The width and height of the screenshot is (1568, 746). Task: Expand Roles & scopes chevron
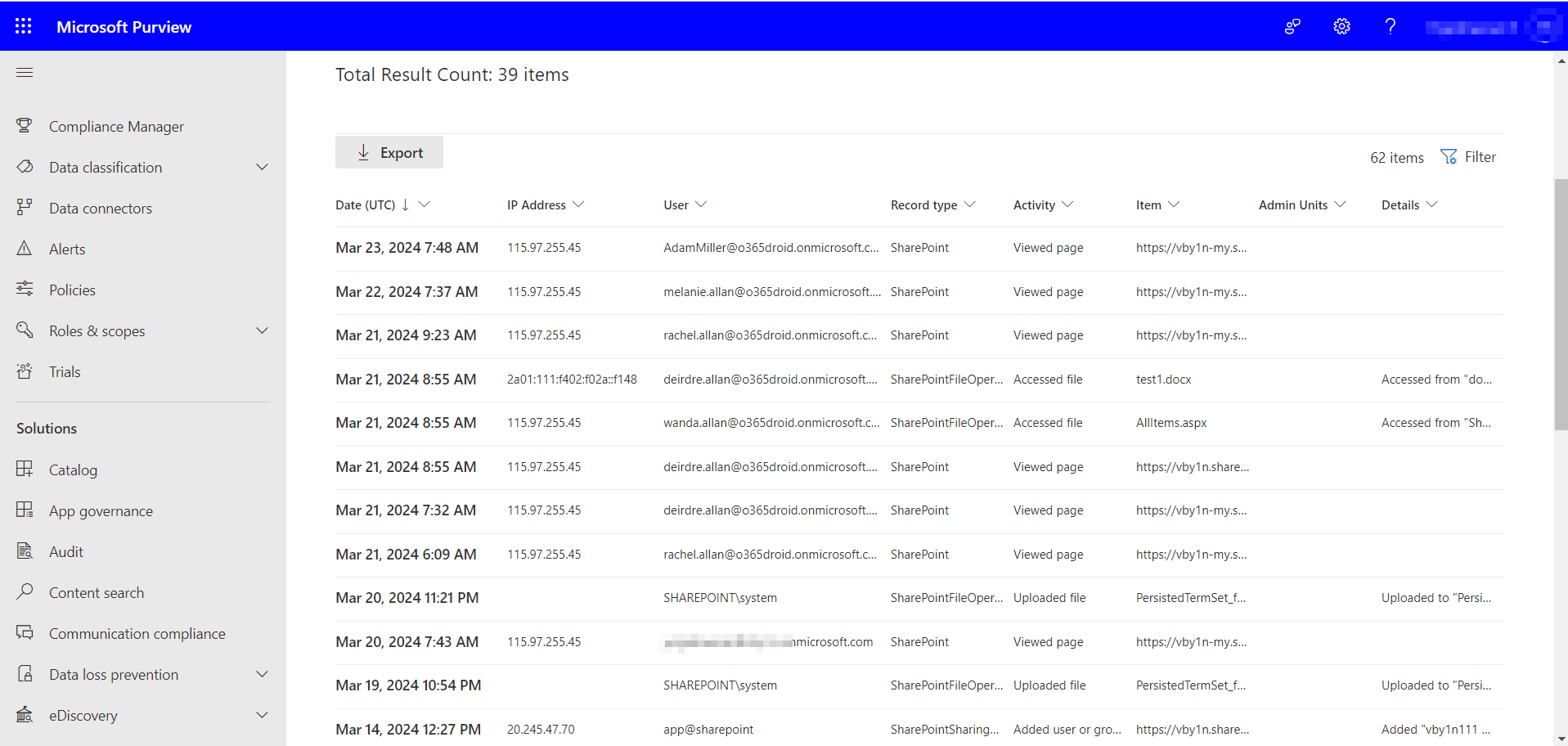click(262, 330)
